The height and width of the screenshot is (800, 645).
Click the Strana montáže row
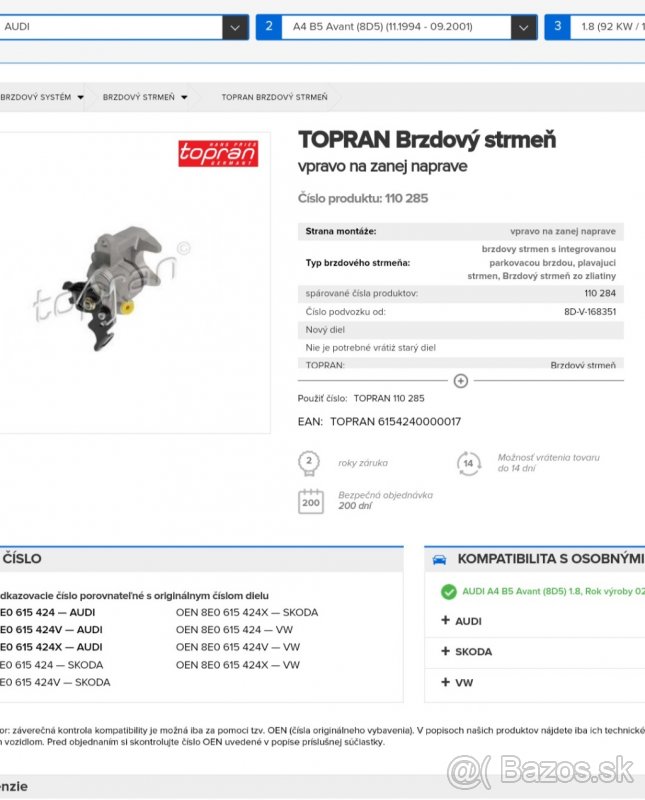point(461,231)
